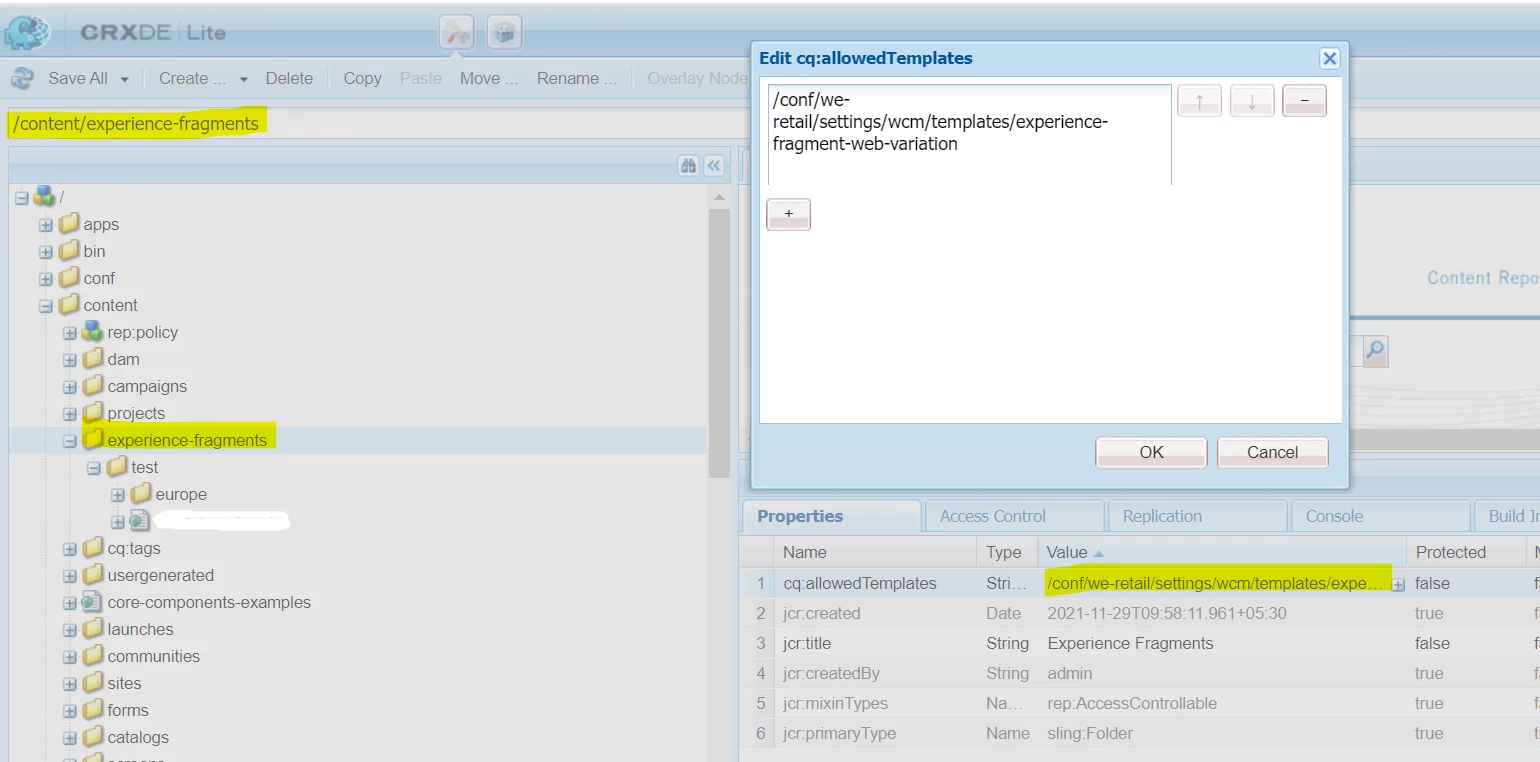1540x762 pixels.
Task: Sort by the Value column header
Action: [x=1222, y=552]
